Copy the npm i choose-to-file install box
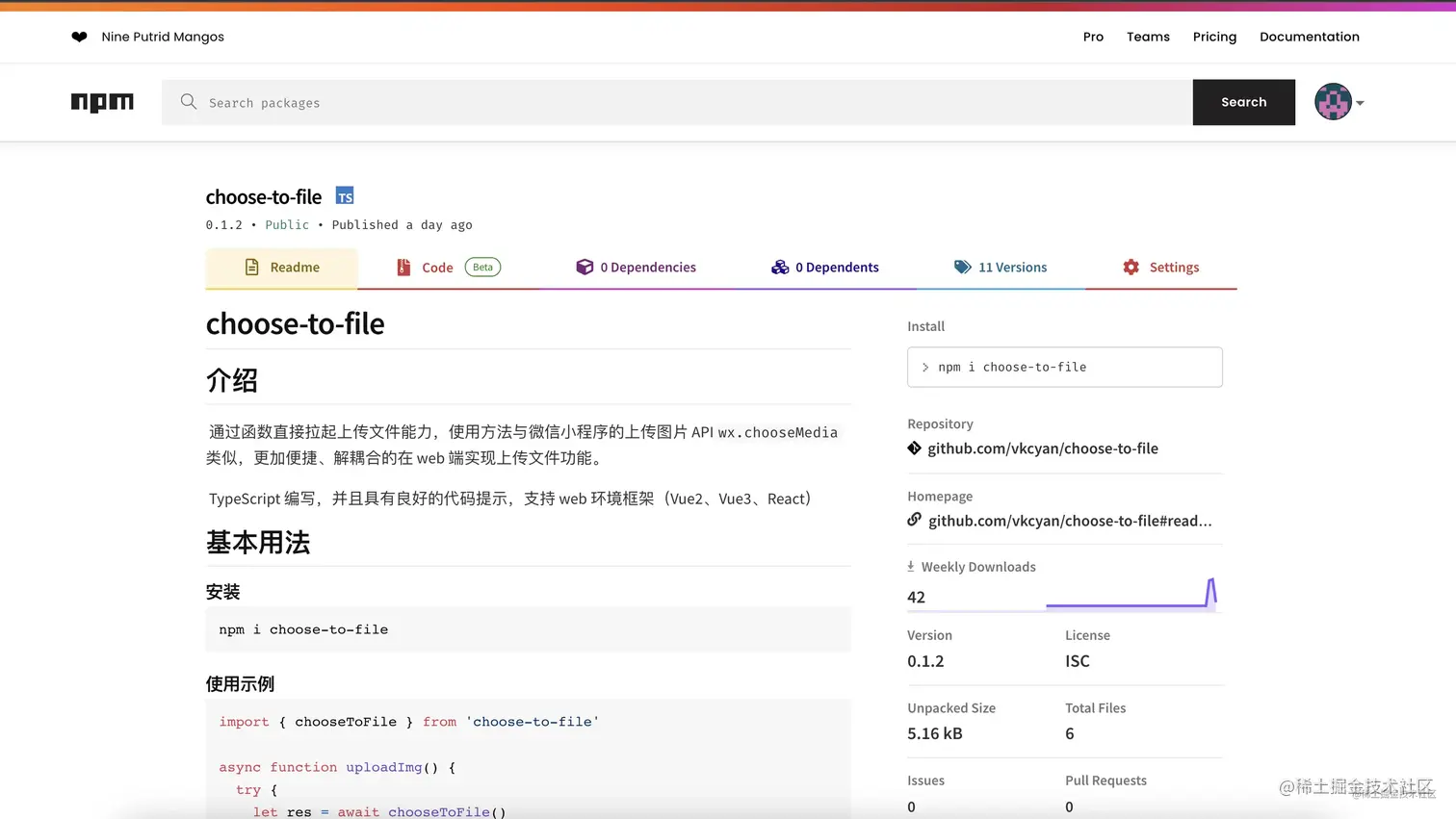Viewport: 1456px width, 819px height. tap(1065, 368)
